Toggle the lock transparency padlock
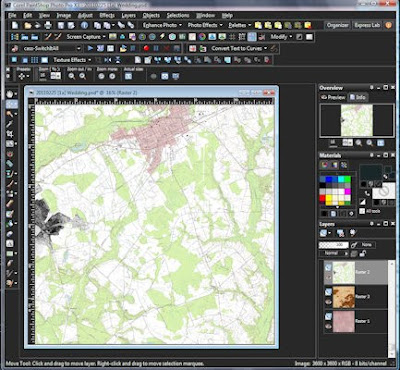Image resolution: width=400 pixels, height=370 pixels. tap(363, 254)
